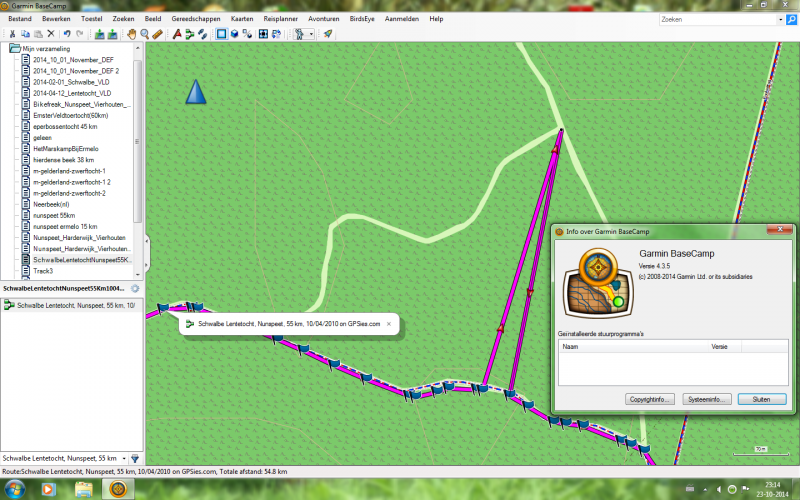This screenshot has width=800, height=500.
Task: Open the Beeld menu
Action: [153, 19]
